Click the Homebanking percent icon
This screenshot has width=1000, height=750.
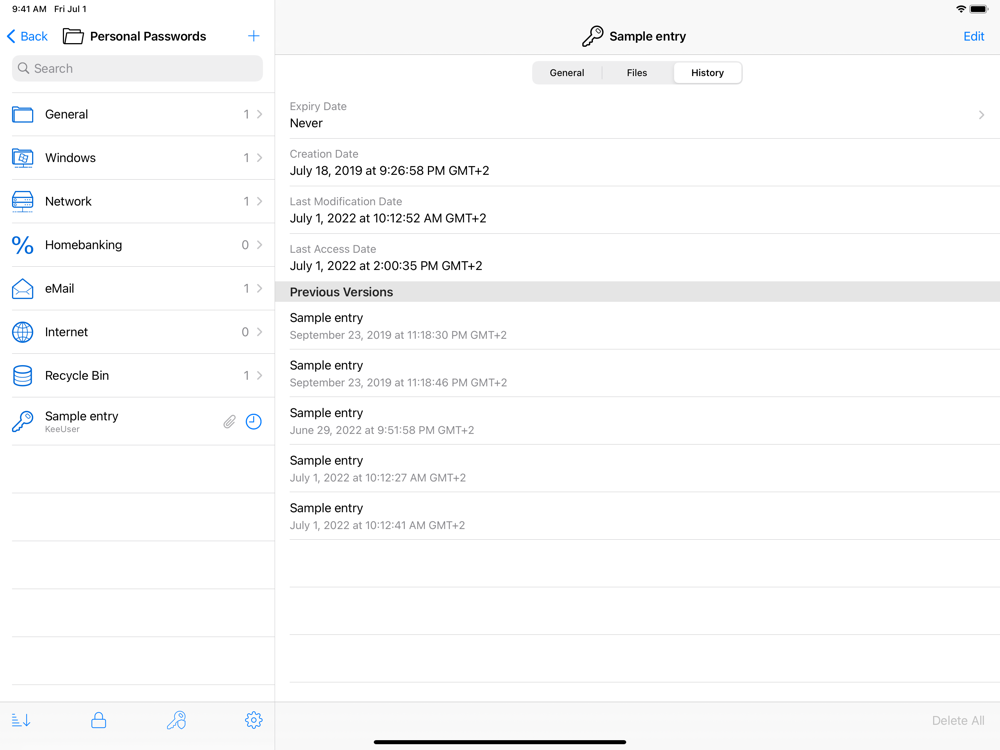[22, 245]
